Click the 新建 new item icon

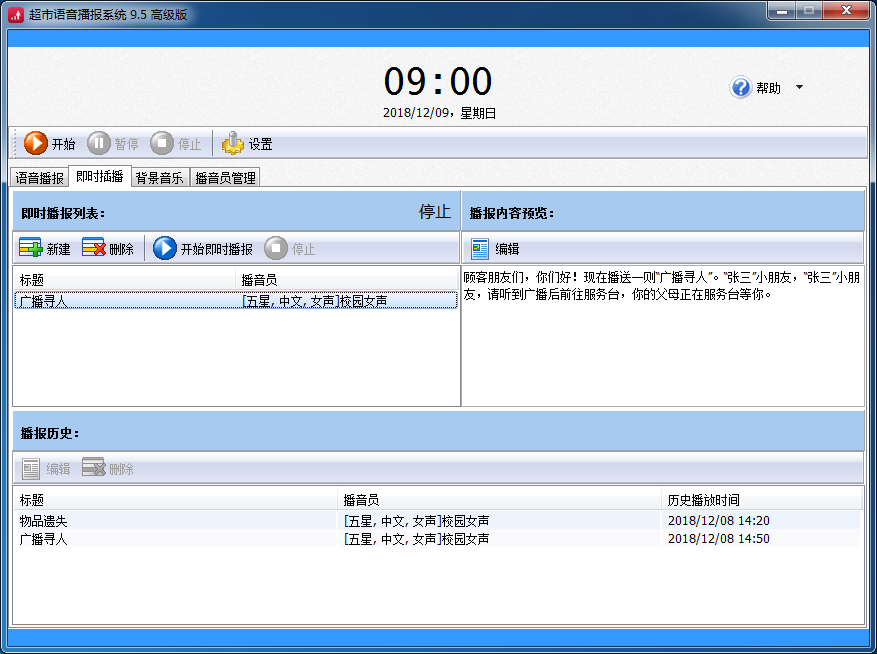(31, 248)
